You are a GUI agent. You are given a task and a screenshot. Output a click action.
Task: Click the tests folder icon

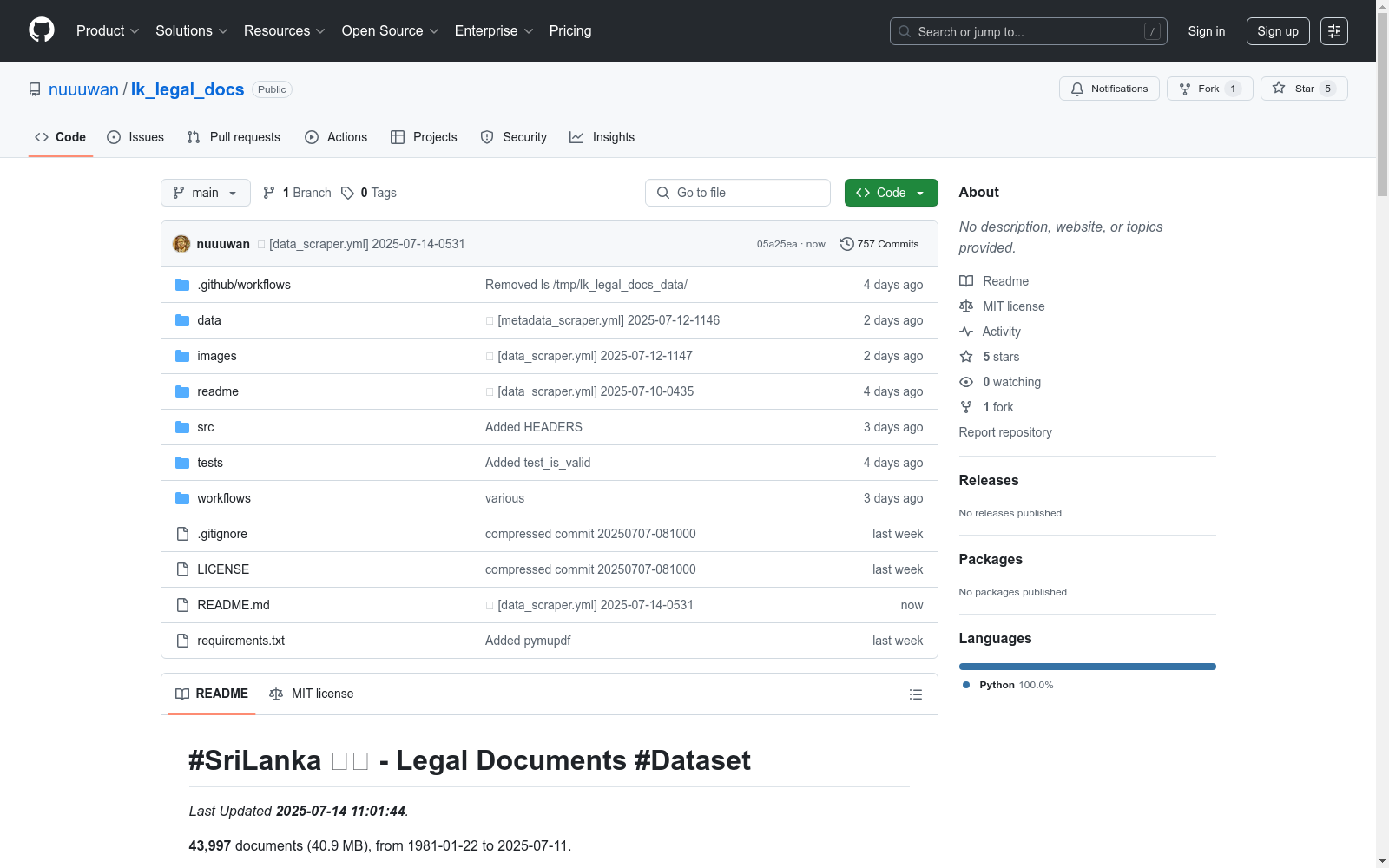(182, 463)
